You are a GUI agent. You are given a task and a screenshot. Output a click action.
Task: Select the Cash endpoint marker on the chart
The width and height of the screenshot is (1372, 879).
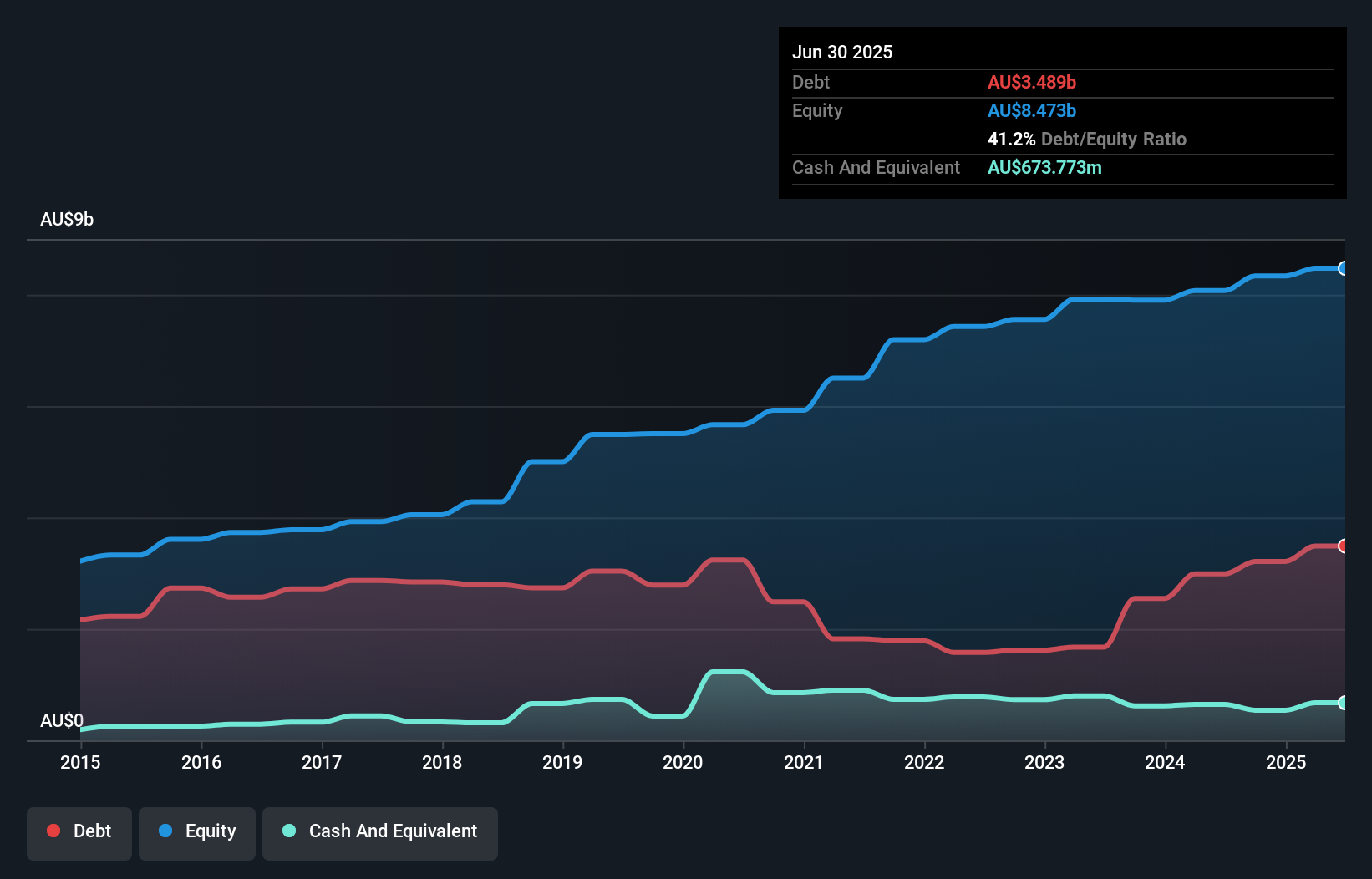[x=1343, y=704]
